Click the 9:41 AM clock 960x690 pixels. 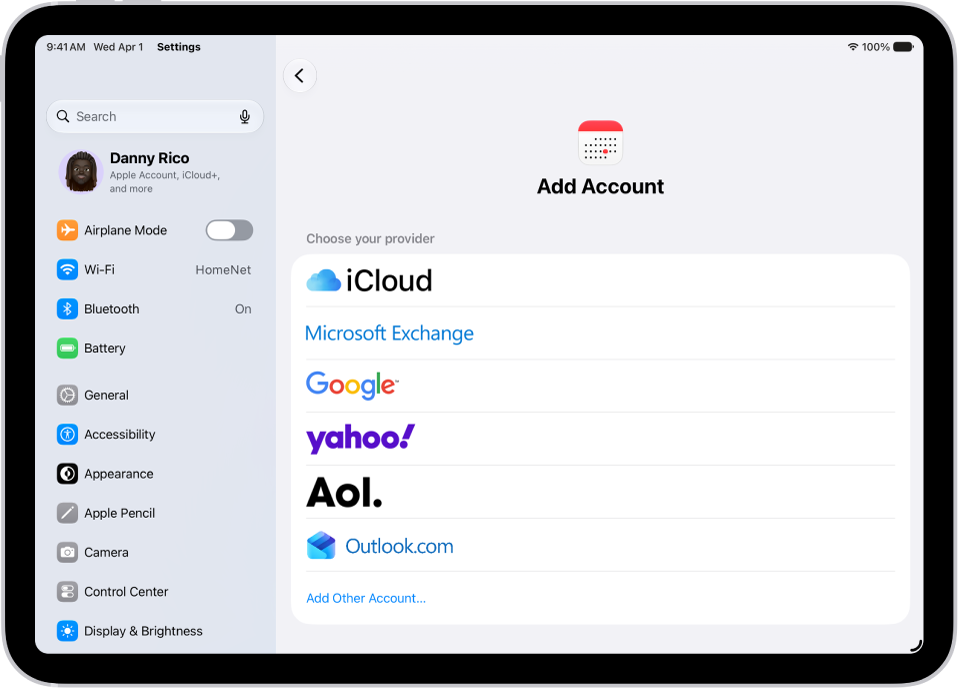click(x=66, y=47)
